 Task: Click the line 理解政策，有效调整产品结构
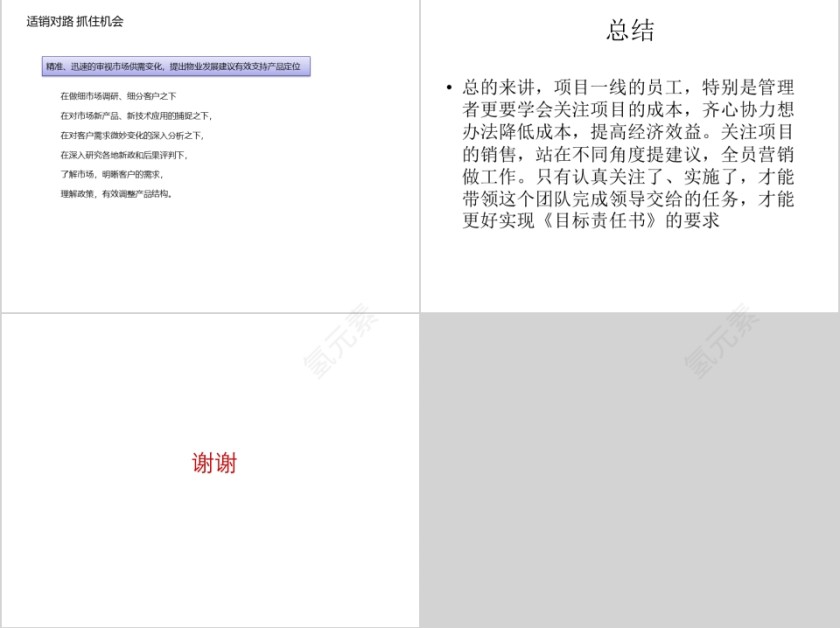click(113, 196)
